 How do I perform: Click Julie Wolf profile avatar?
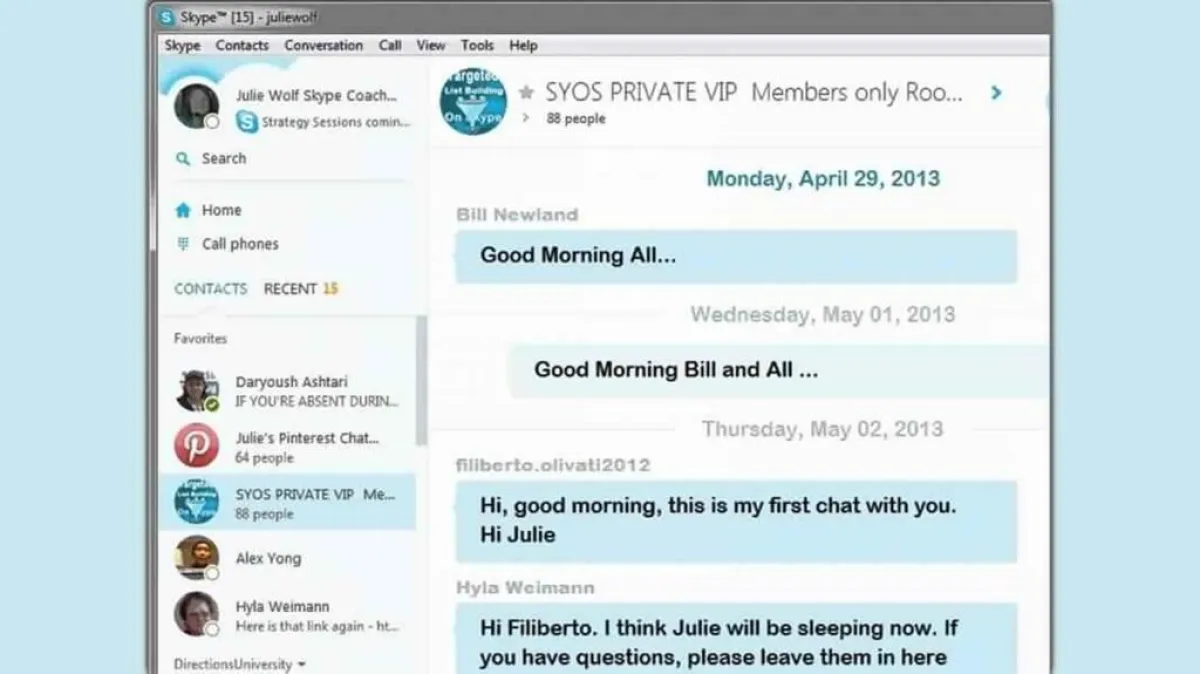click(196, 106)
